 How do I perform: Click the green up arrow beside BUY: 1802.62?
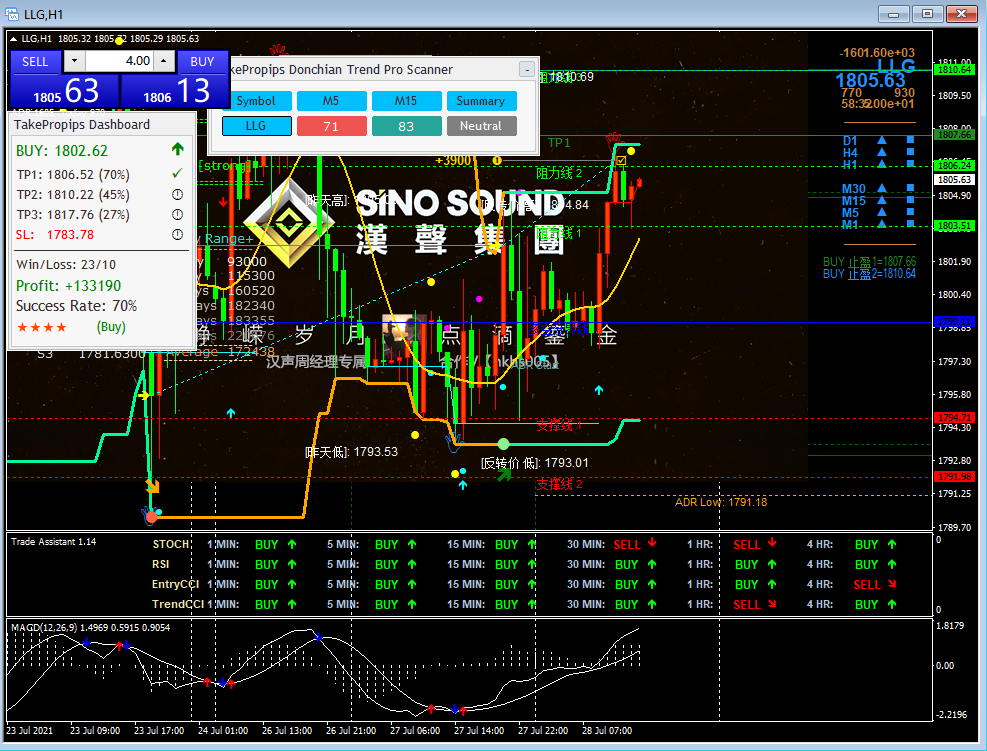coord(178,149)
